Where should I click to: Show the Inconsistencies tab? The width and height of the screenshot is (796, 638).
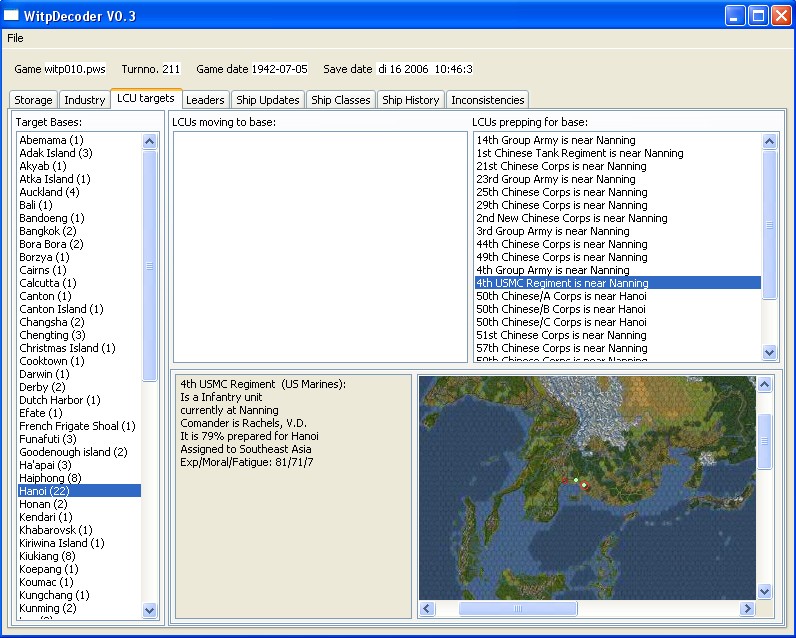[487, 100]
